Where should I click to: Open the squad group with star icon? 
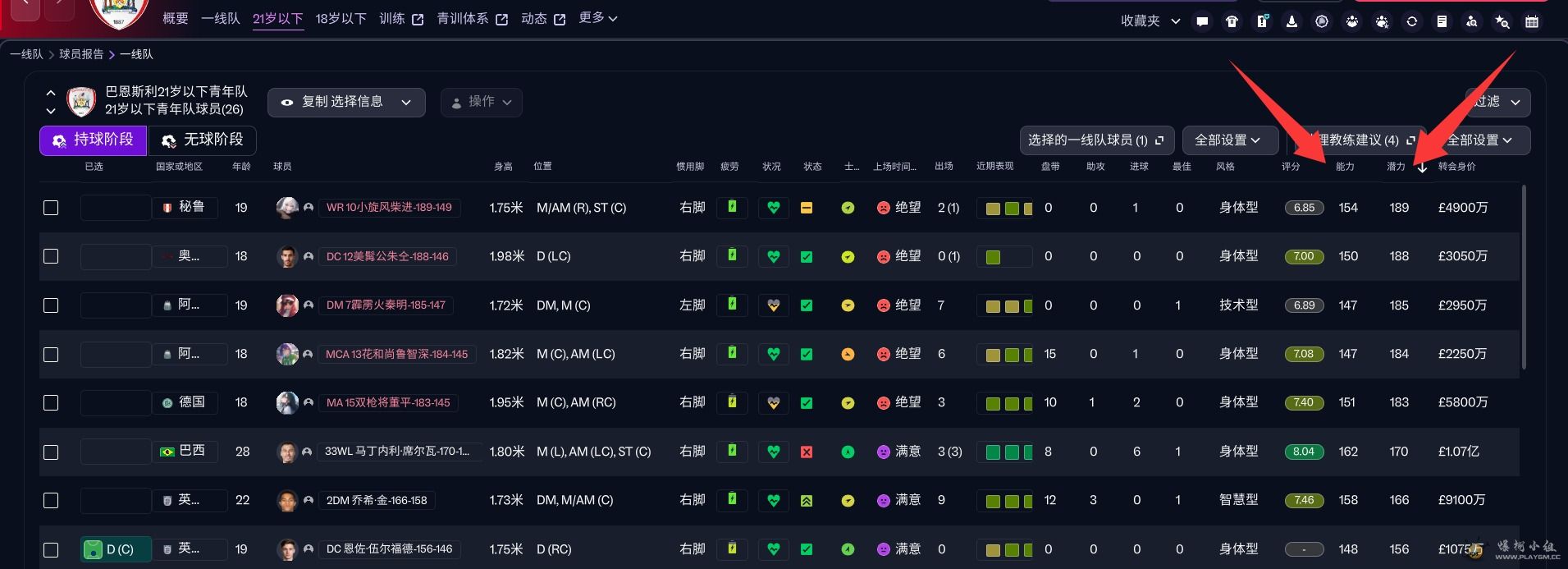point(1382,22)
